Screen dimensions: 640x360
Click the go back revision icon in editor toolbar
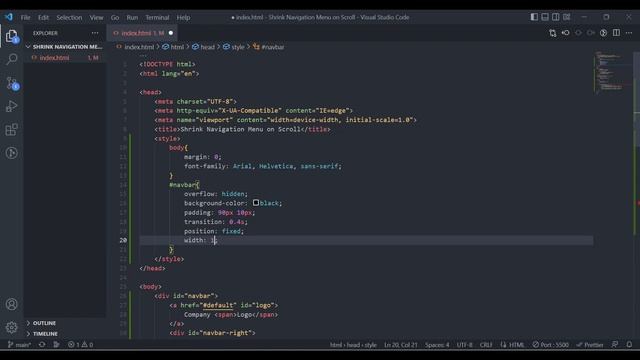565,33
